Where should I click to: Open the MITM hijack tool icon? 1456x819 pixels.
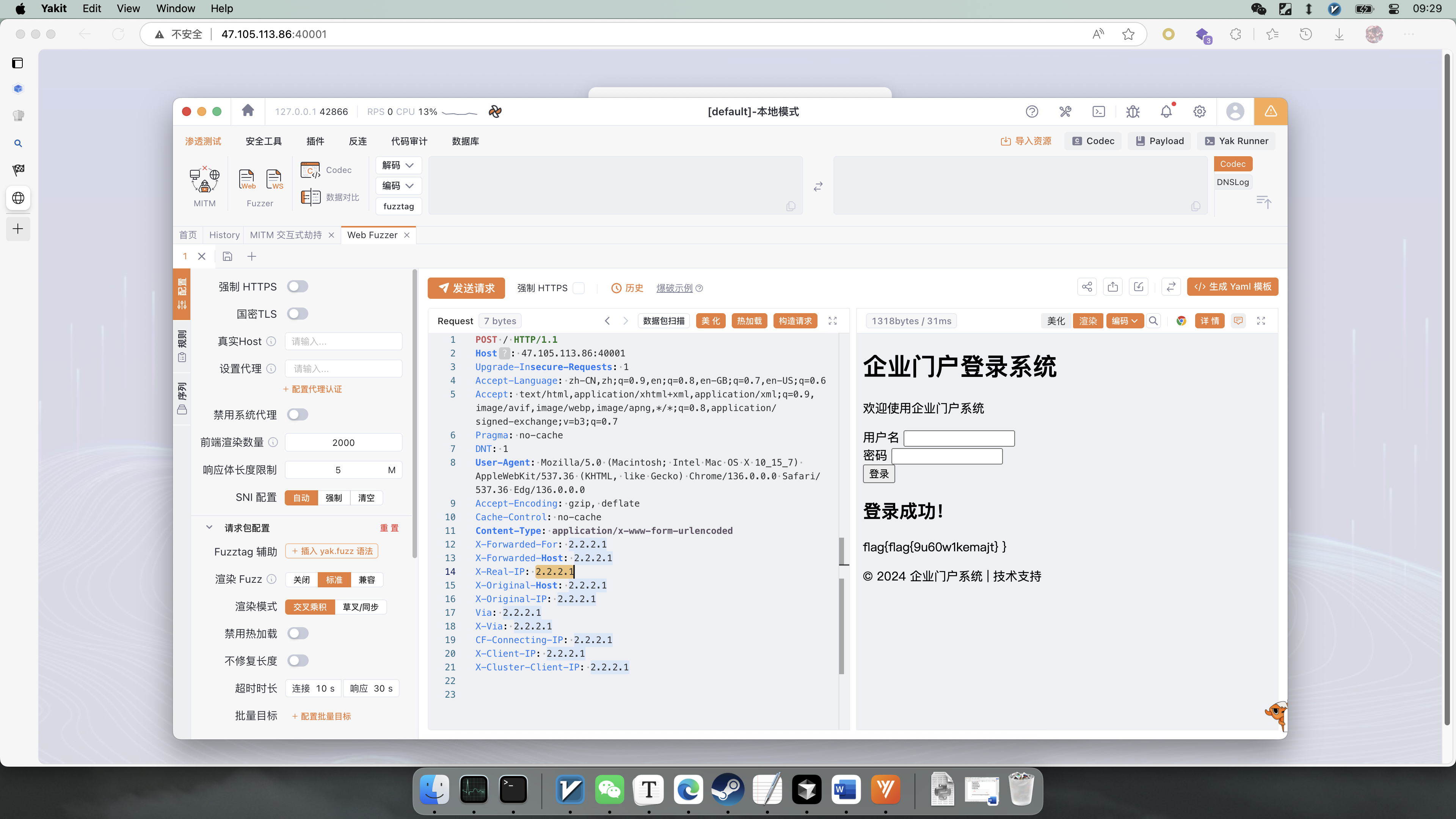point(205,180)
